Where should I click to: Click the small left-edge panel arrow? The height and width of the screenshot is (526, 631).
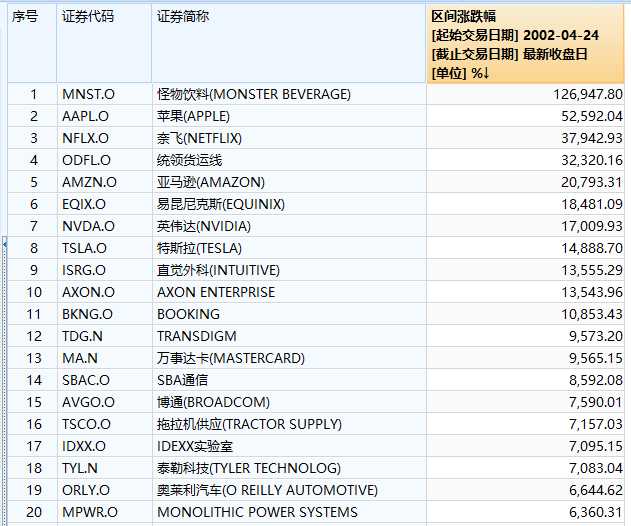pos(4,244)
